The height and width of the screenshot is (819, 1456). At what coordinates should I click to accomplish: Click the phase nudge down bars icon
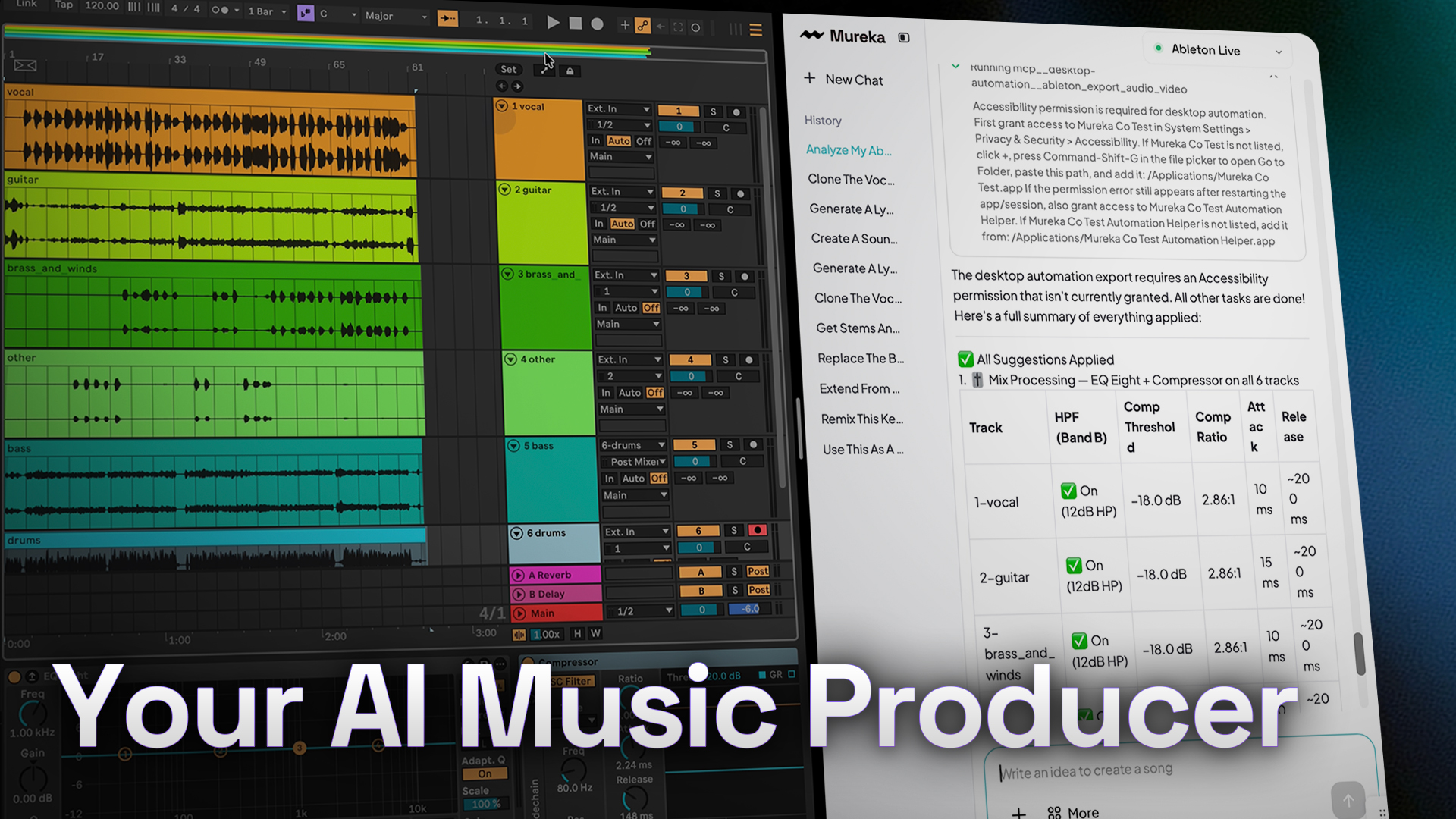pos(133,6)
